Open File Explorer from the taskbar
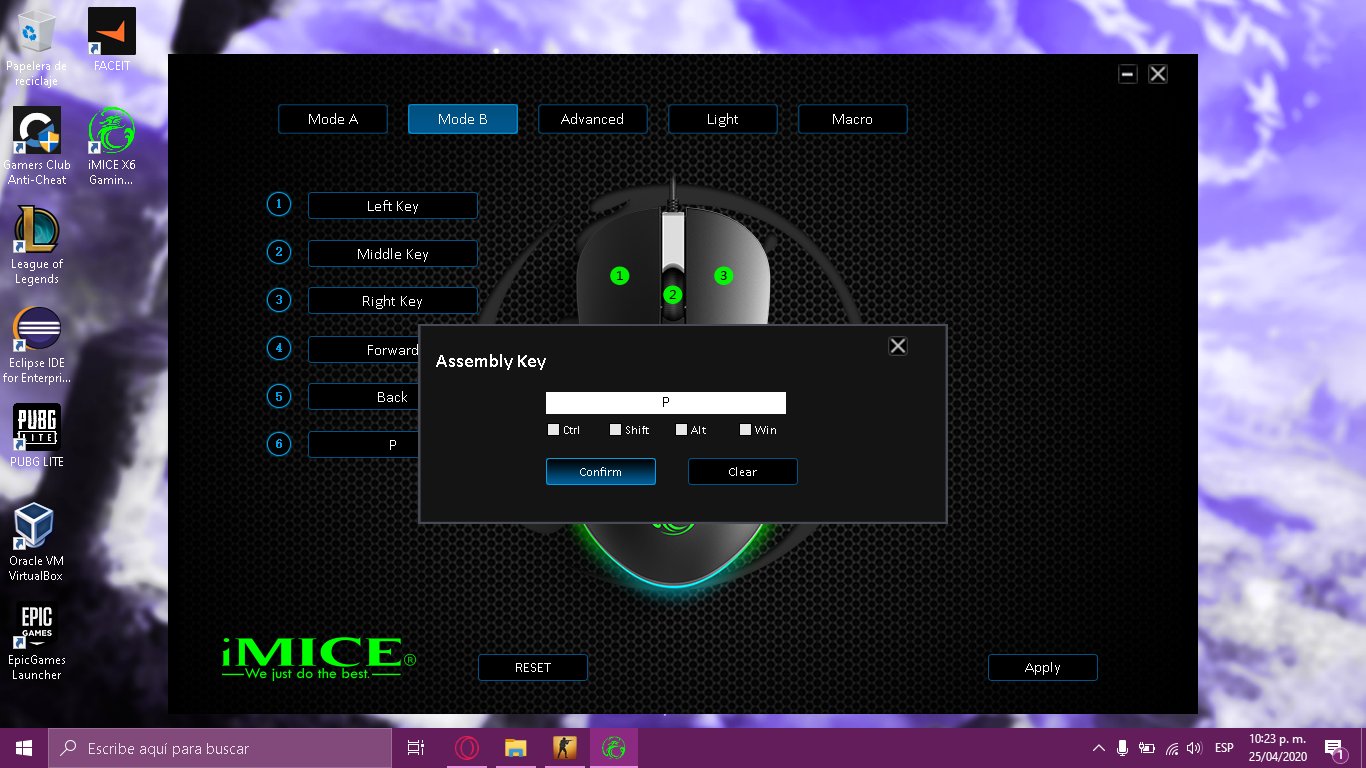1366x768 pixels. point(515,748)
